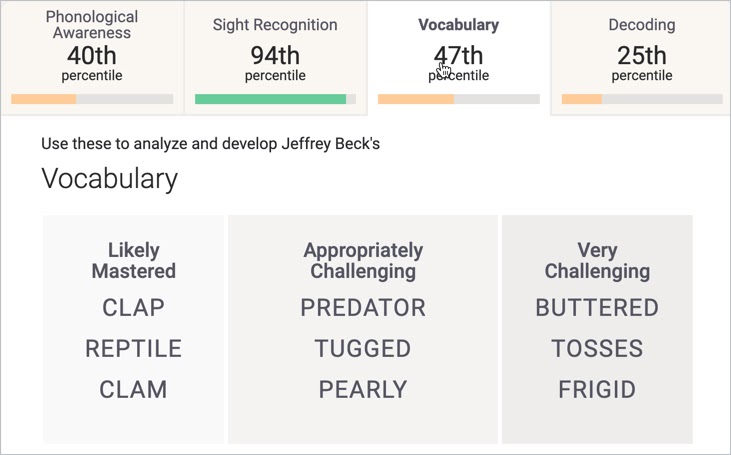Select the word REPTILE
This screenshot has width=731, height=455.
tap(133, 349)
